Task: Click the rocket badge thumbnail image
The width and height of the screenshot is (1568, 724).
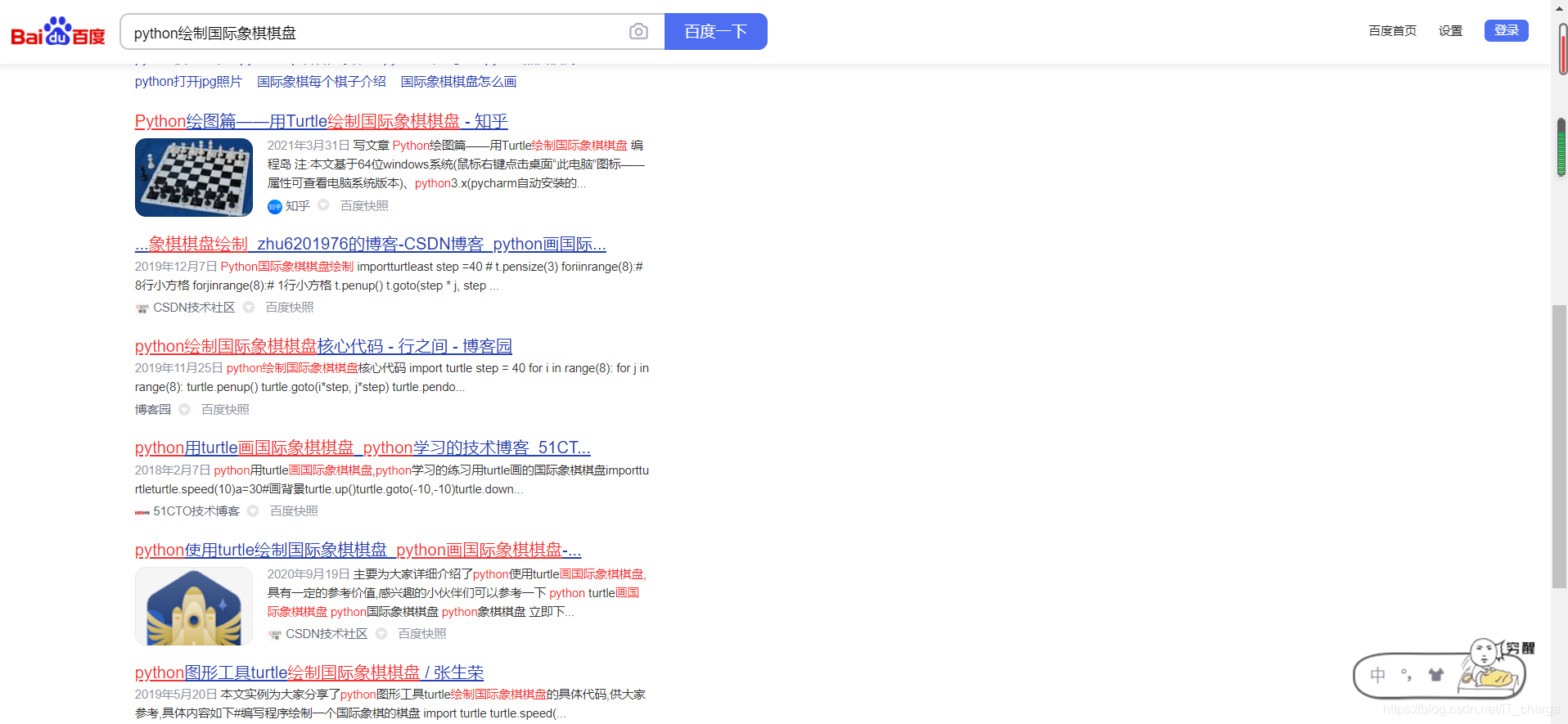Action: click(x=194, y=606)
